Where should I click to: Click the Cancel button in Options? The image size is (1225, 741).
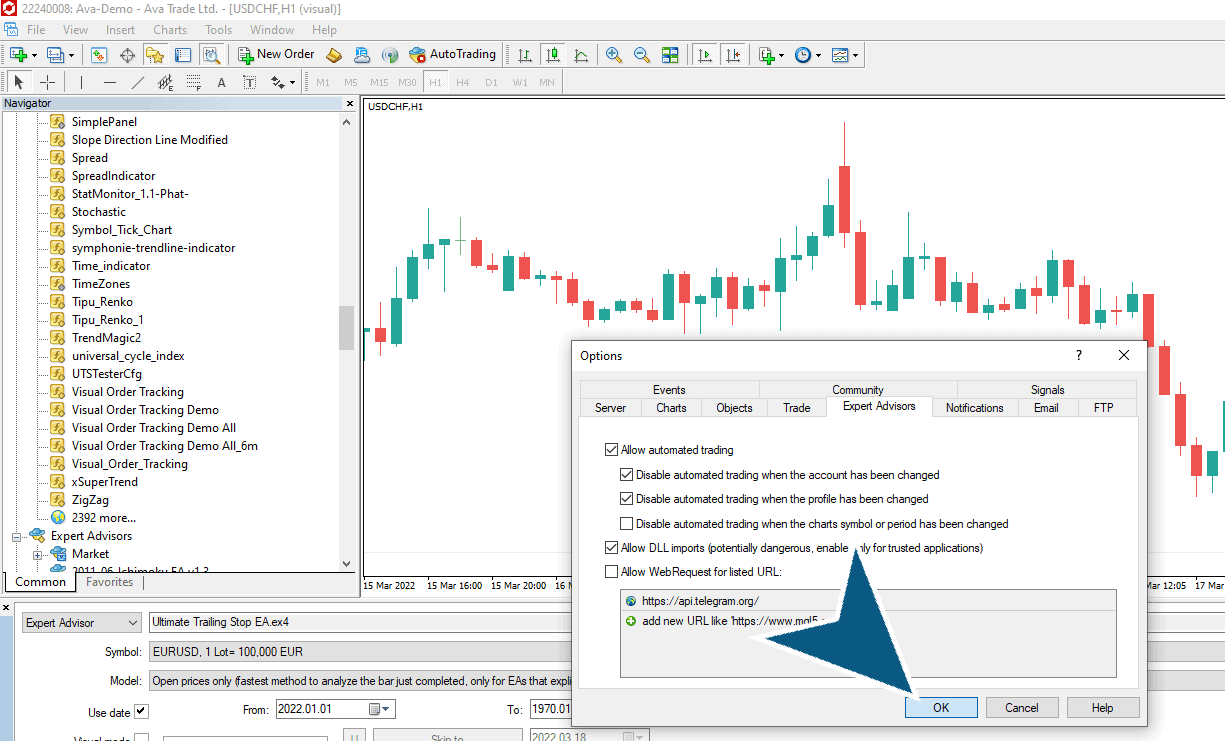1022,707
